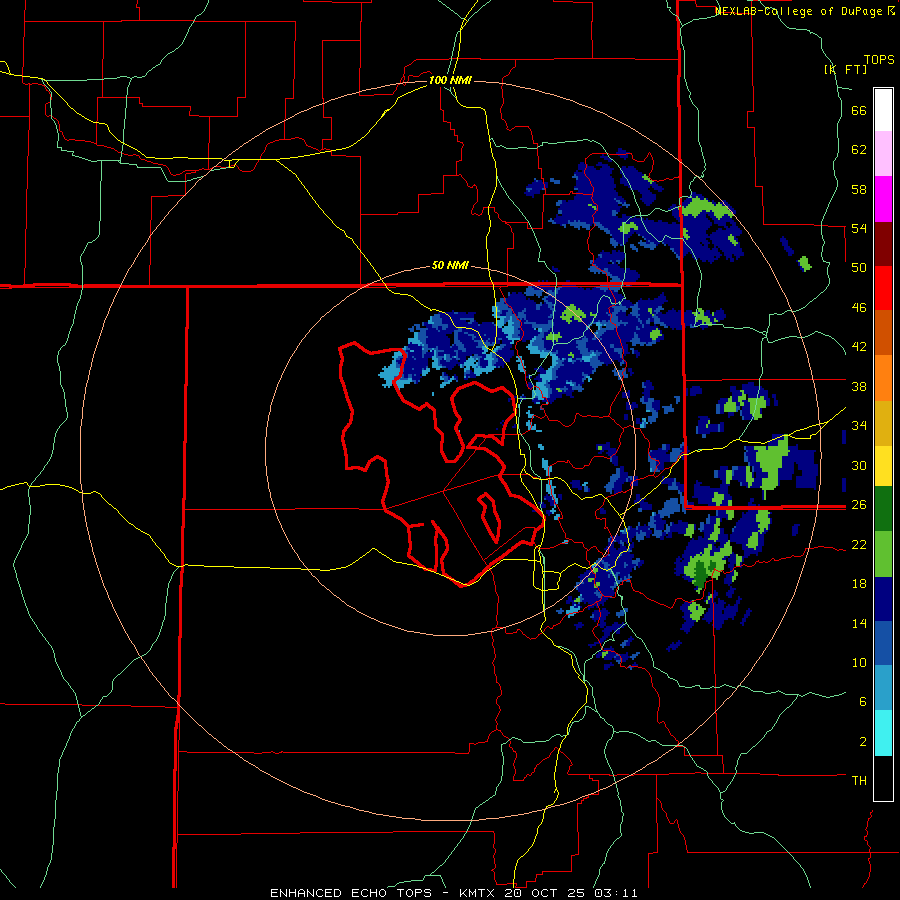Click the yellow swatch in the legend
The width and height of the screenshot is (900, 900).
pos(883,466)
